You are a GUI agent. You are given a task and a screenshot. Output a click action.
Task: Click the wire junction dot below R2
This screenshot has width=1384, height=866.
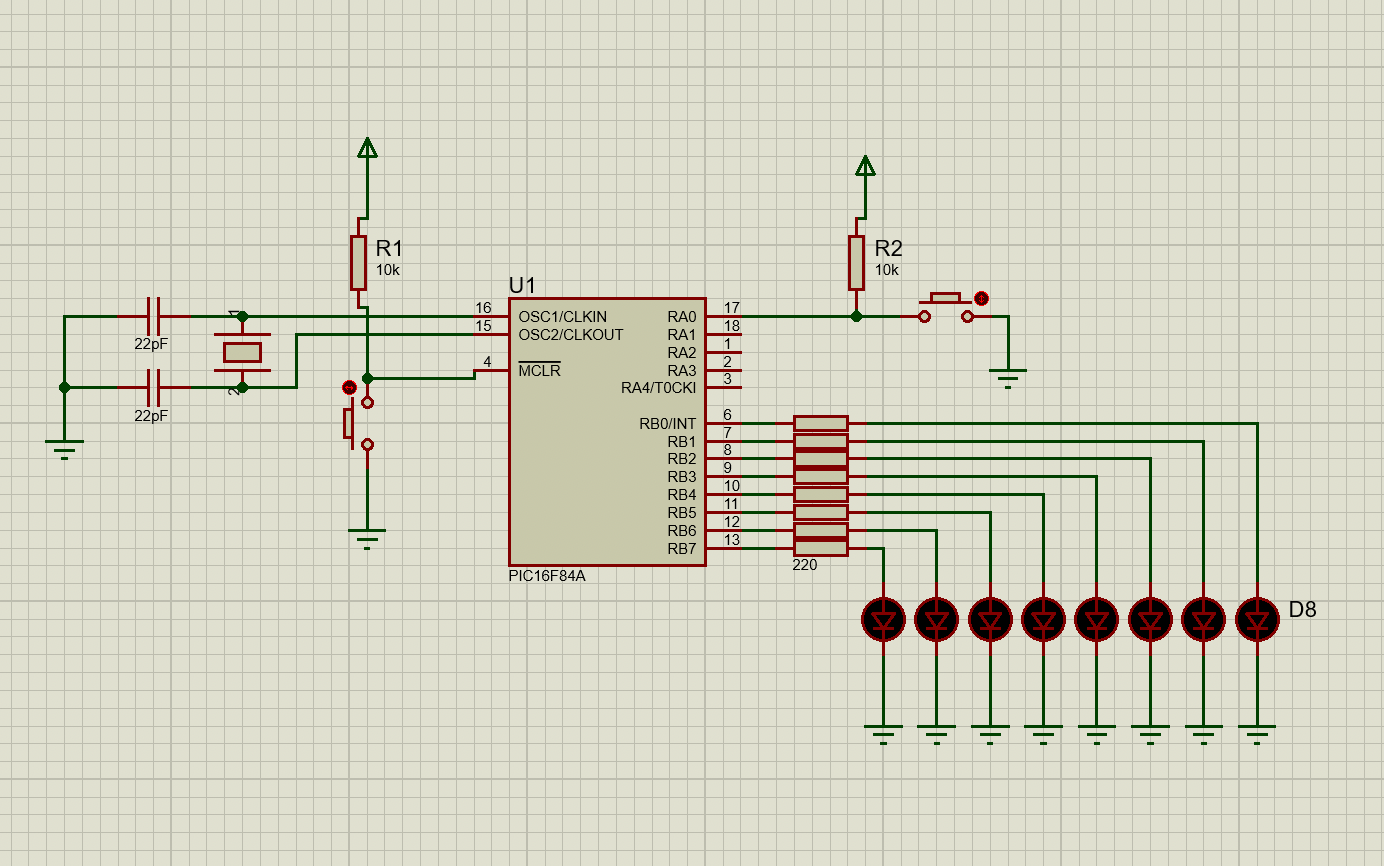point(856,316)
